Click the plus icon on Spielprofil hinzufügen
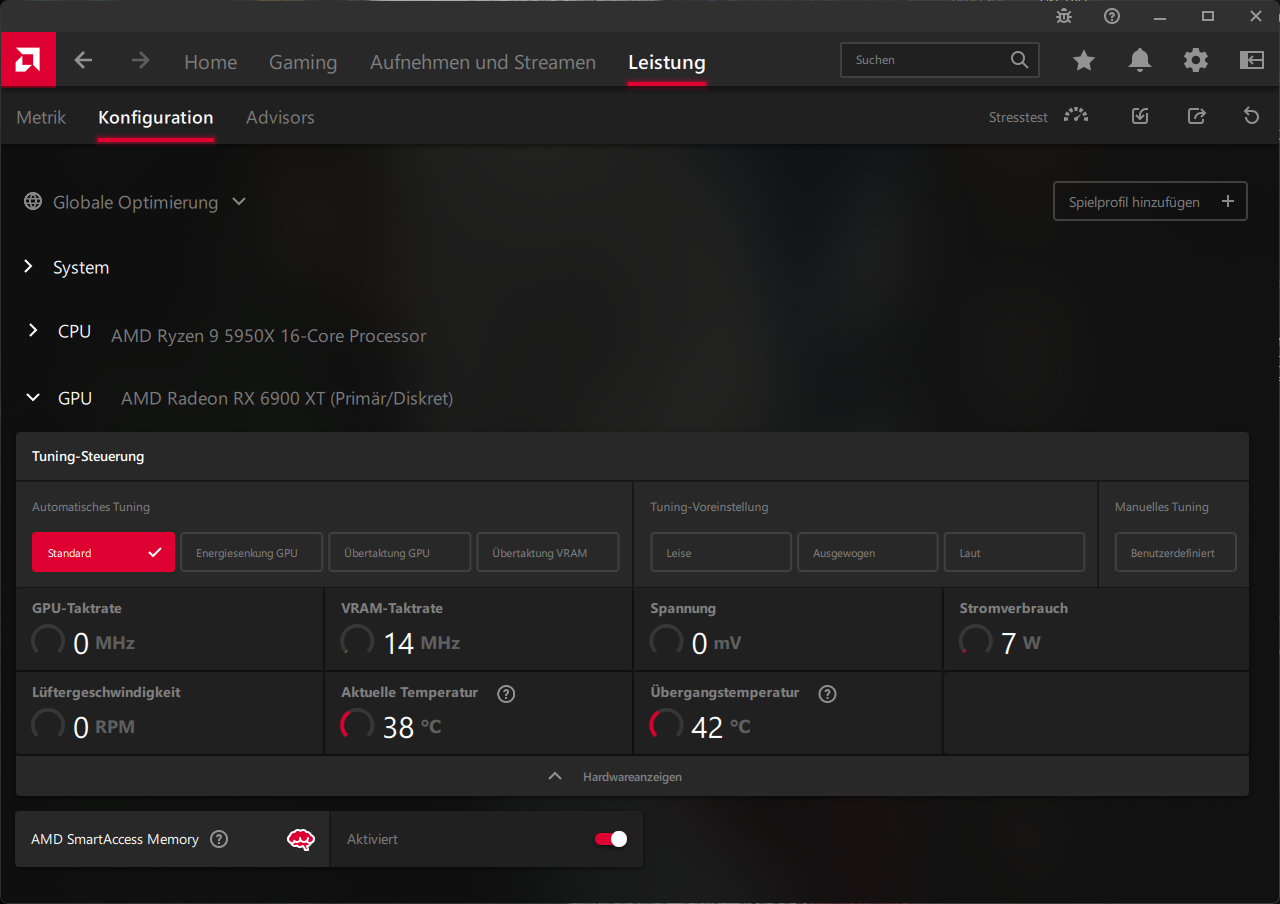This screenshot has height=904, width=1280. 1228,201
